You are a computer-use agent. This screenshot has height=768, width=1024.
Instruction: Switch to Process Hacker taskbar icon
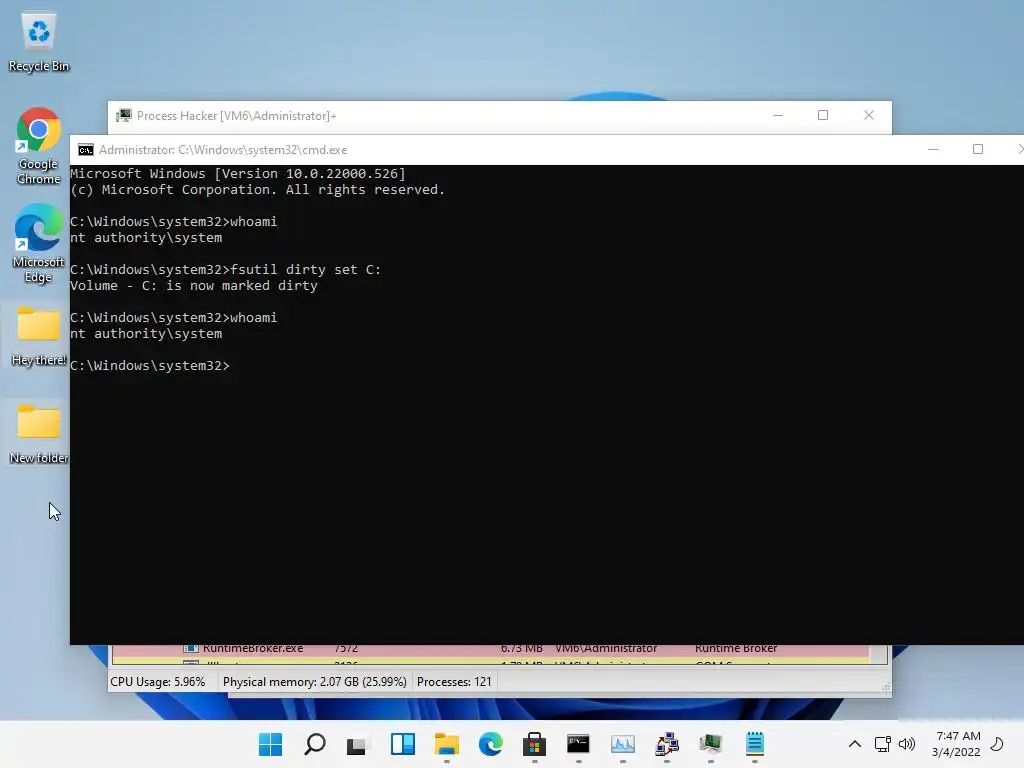(x=711, y=744)
